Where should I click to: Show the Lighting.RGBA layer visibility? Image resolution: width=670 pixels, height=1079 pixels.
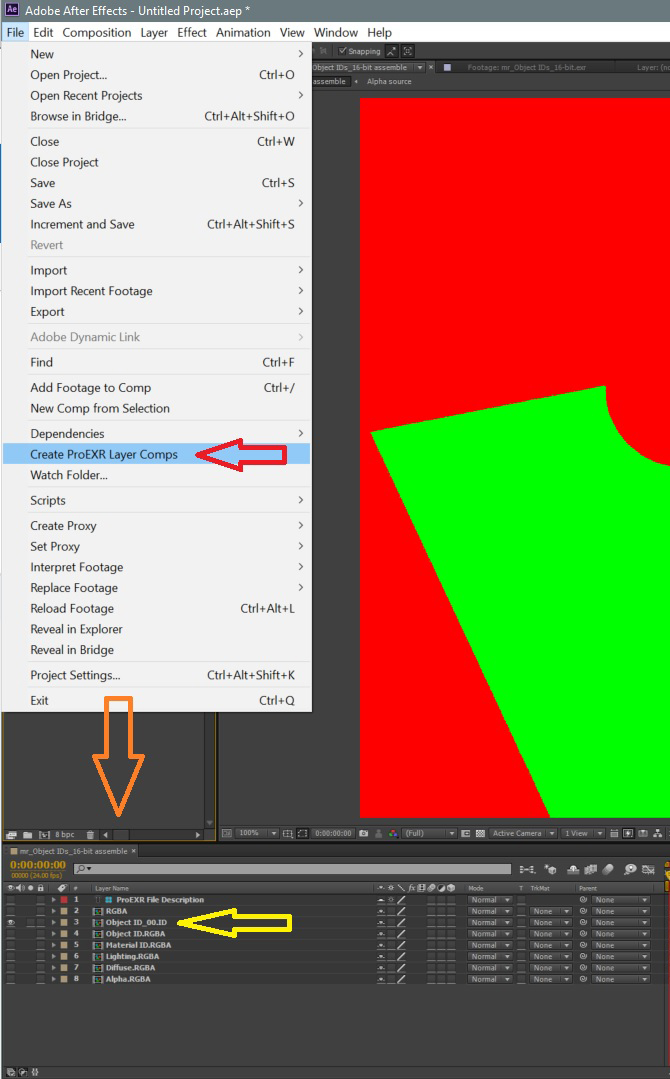coord(10,957)
